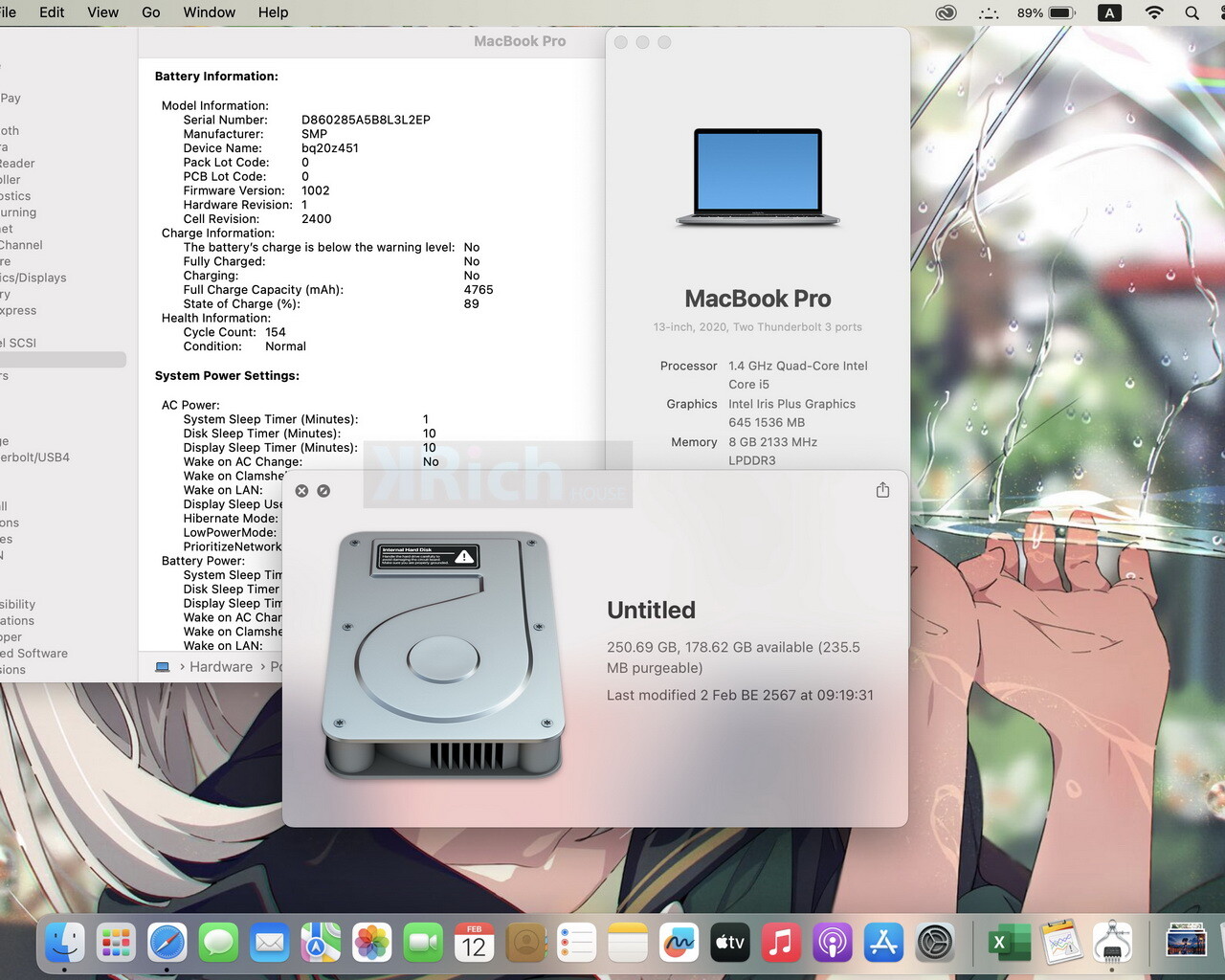Click the MacBook Pro laptop image
This screenshot has width=1225, height=980.
click(758, 177)
